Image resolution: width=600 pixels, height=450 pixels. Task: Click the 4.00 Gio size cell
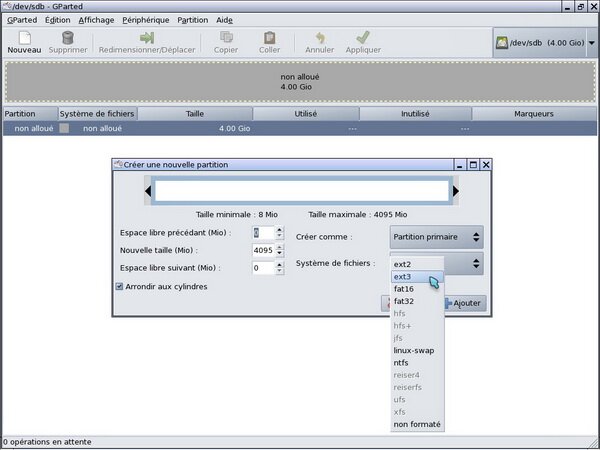[235, 129]
